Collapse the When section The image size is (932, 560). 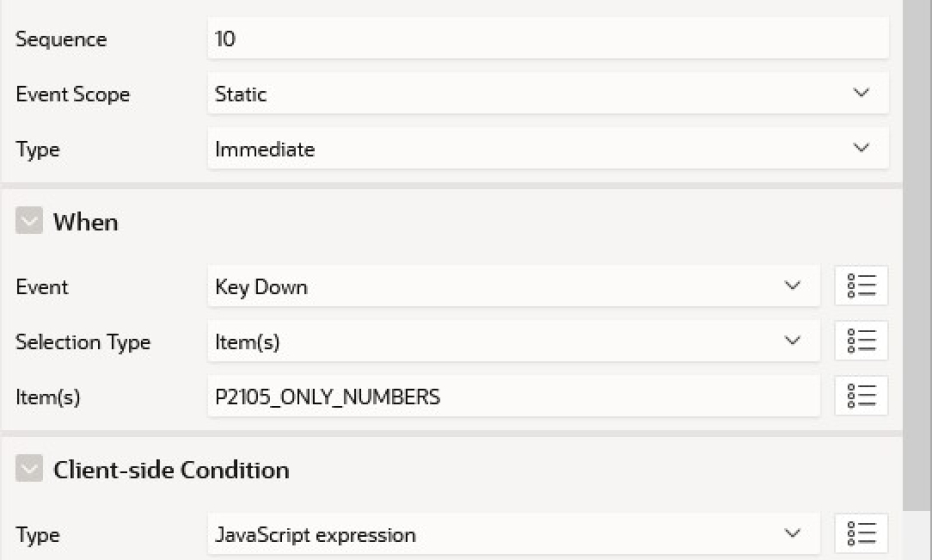pyautogui.click(x=29, y=222)
